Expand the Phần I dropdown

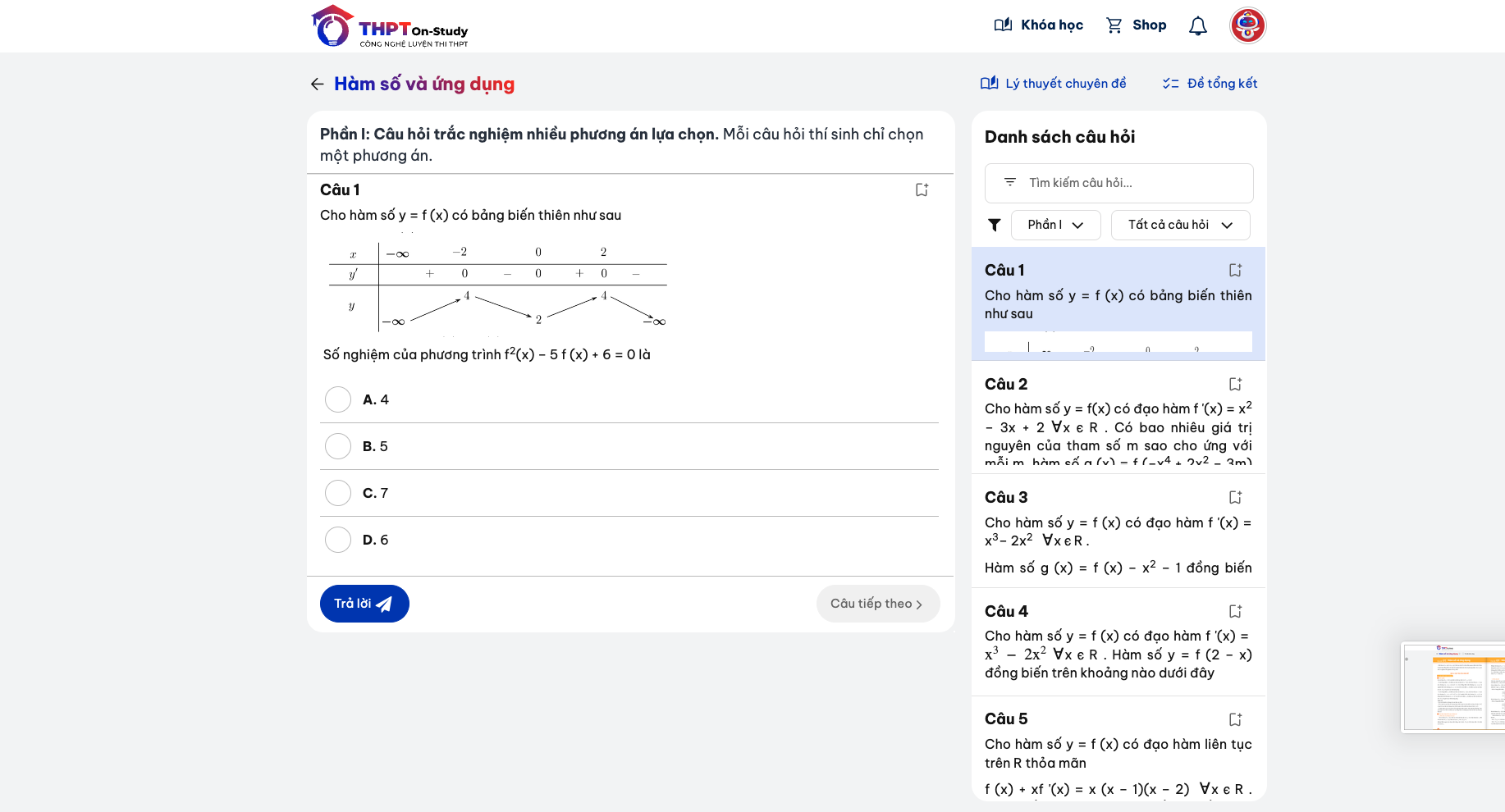pos(1055,225)
